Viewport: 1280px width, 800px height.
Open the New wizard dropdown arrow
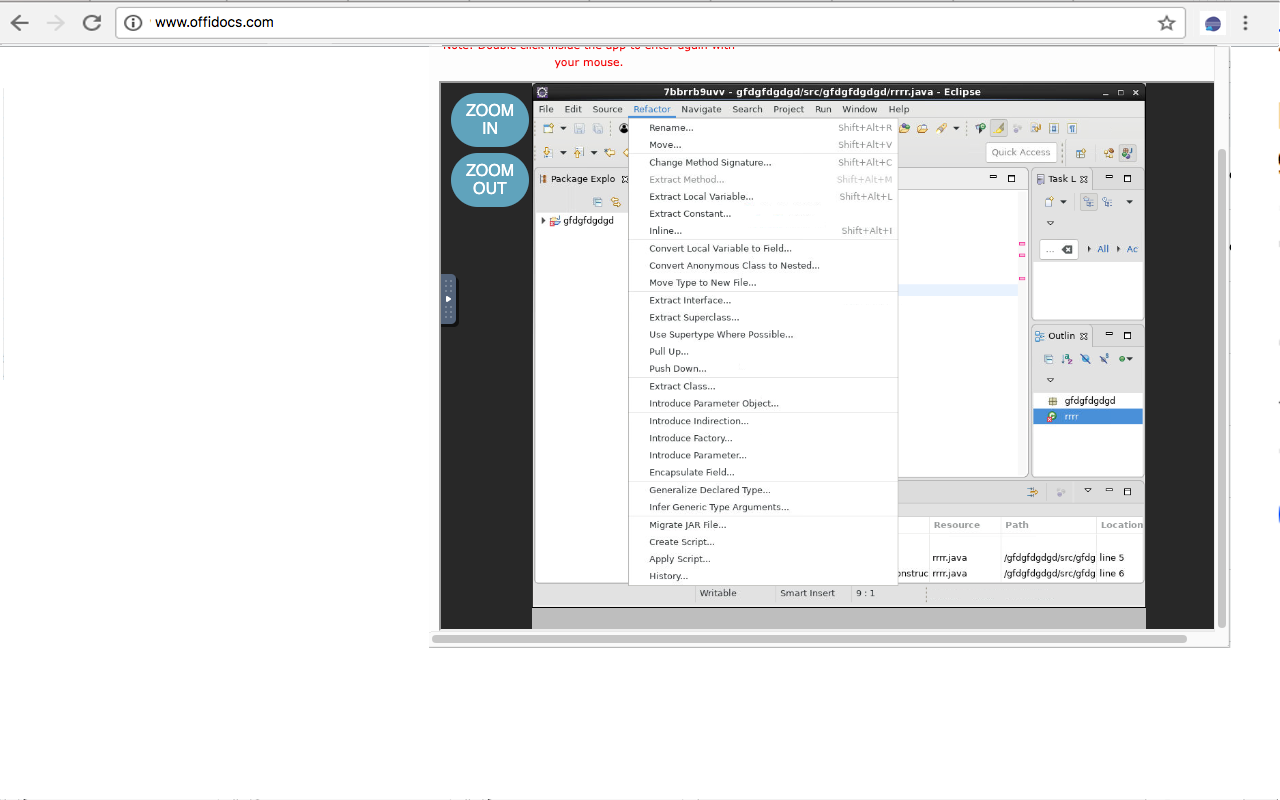pos(563,128)
